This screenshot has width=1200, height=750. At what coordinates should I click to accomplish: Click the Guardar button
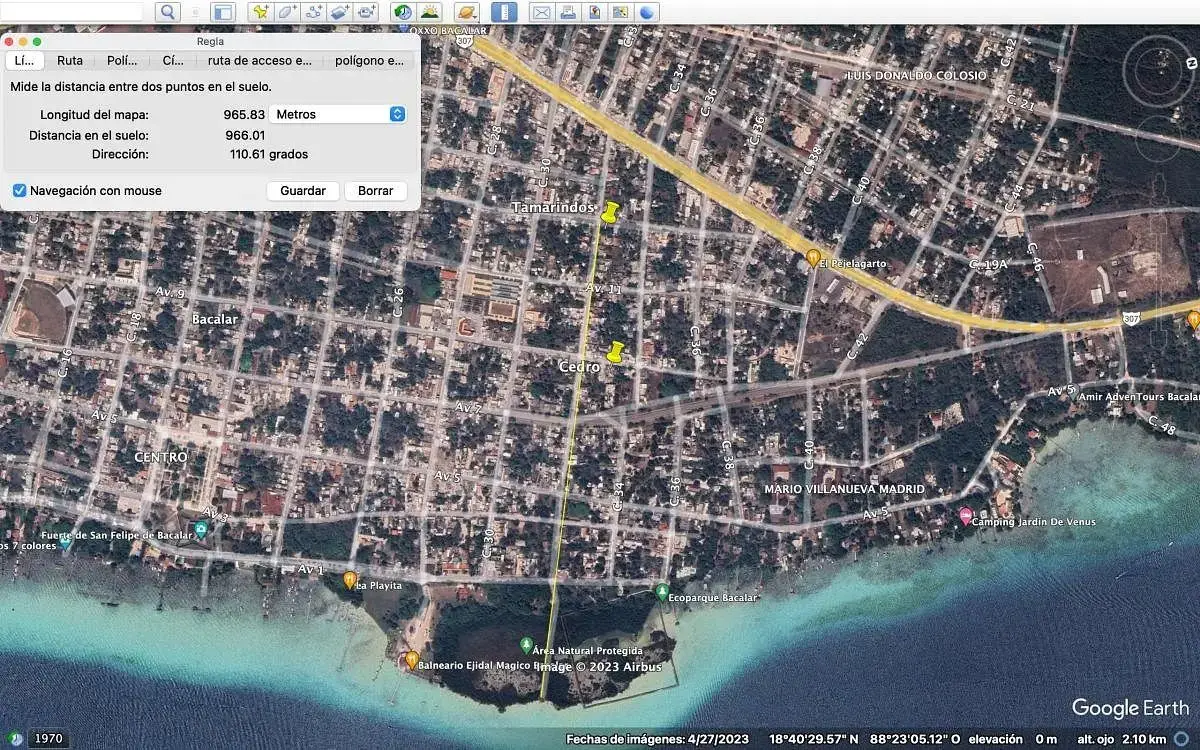point(303,190)
